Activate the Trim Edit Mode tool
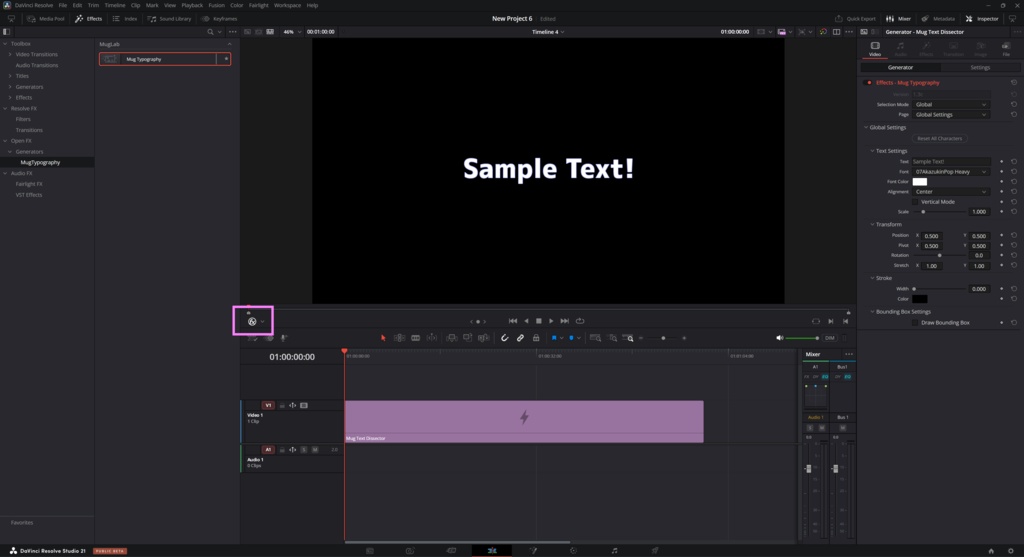 coord(399,338)
